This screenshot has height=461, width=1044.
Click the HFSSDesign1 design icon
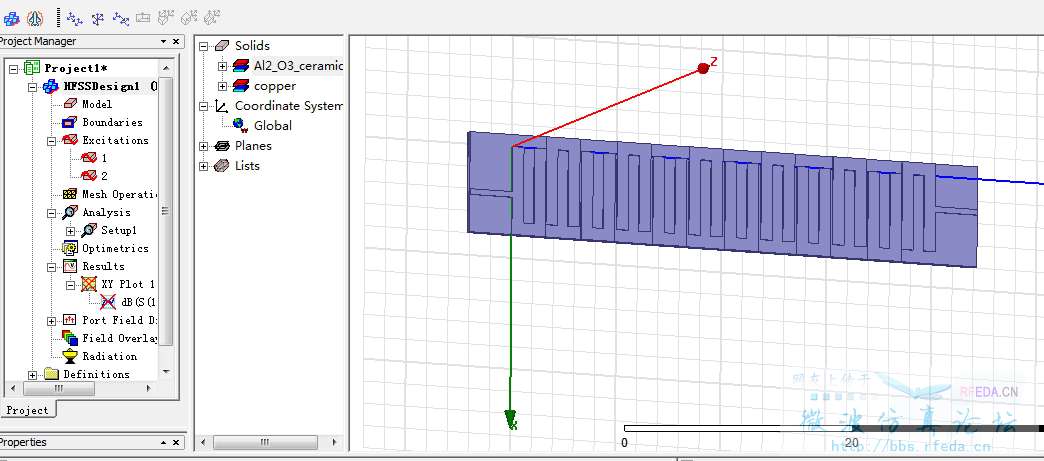tap(51, 87)
